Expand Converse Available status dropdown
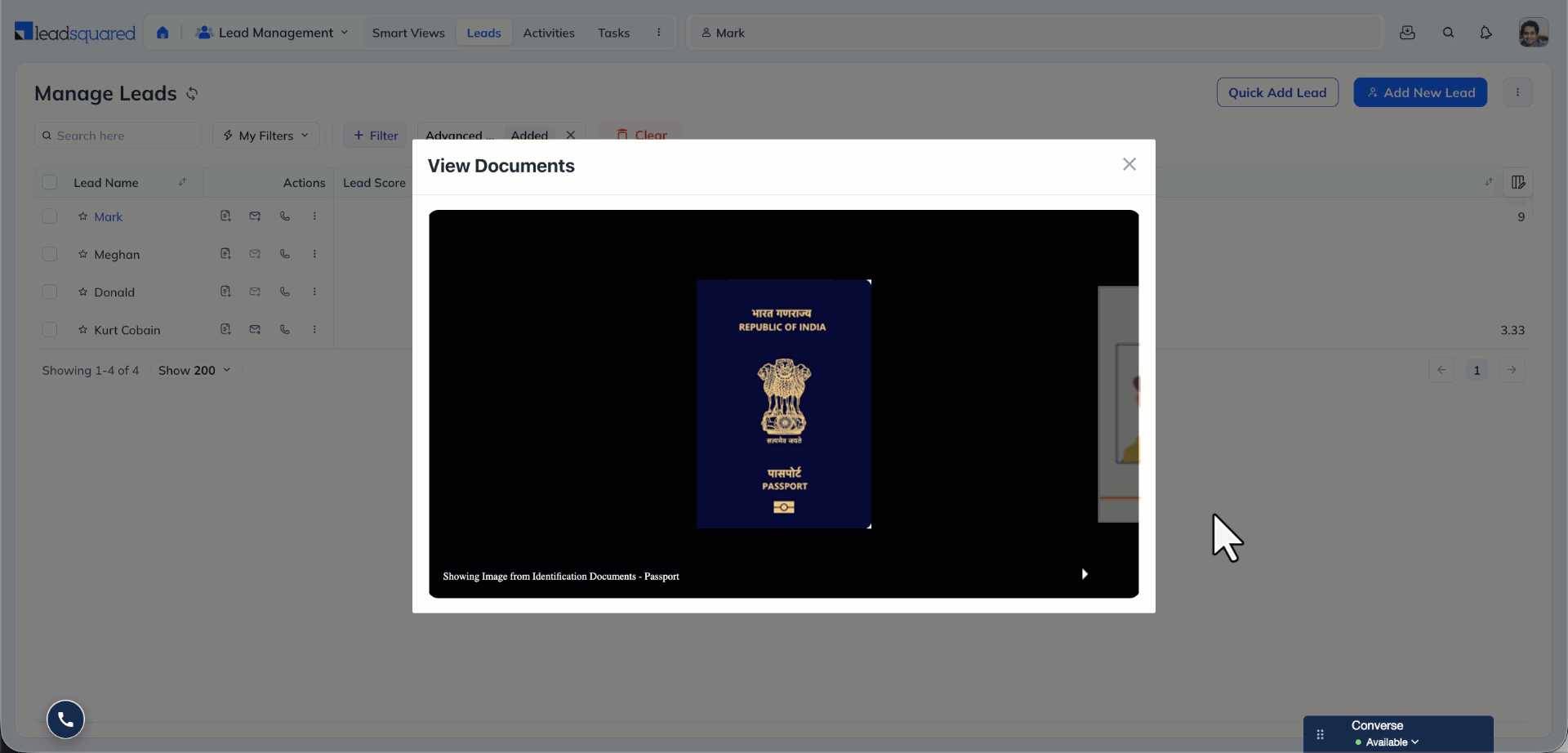Viewport: 1568px width, 753px height. [x=1388, y=742]
